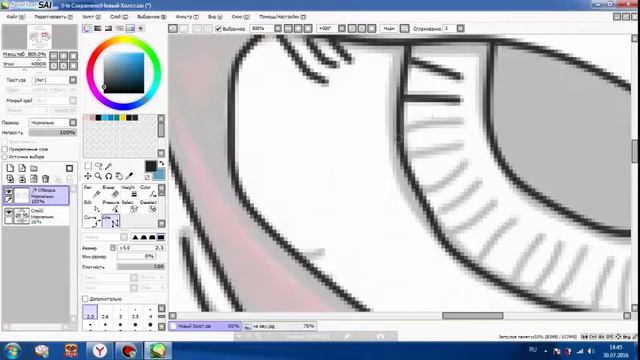Switch to the Новый Холст.sai document tab
Viewport: 640px width, 360px height.
[x=205, y=326]
